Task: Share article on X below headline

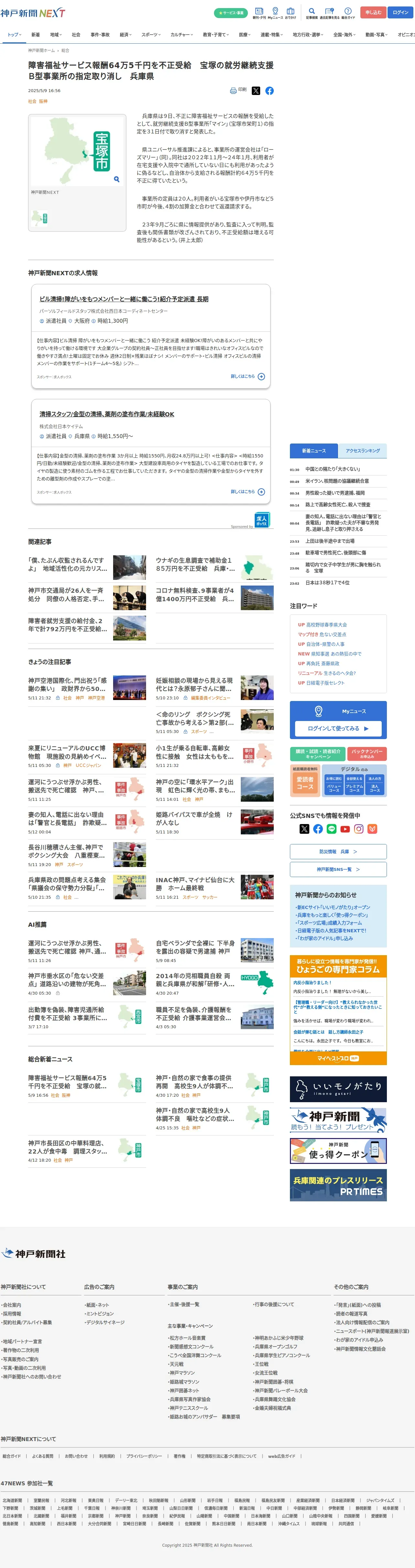Action: pyautogui.click(x=256, y=91)
